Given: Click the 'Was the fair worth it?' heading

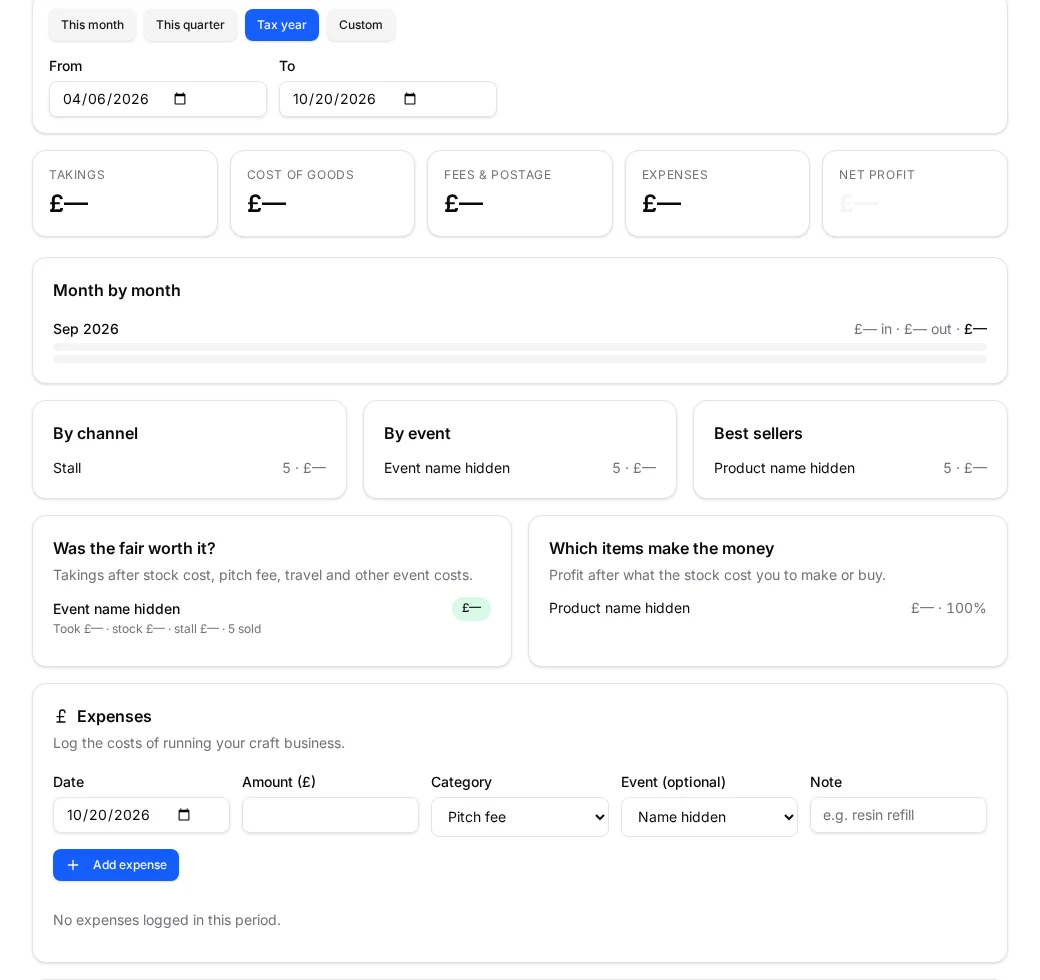Looking at the screenshot, I should pyautogui.click(x=135, y=548).
